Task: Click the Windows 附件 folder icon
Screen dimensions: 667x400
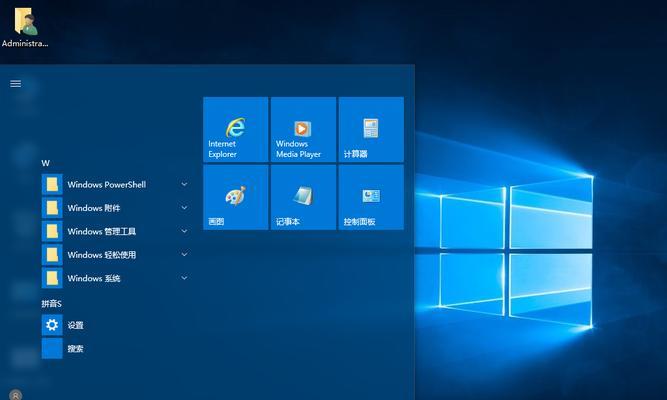Action: [52, 208]
